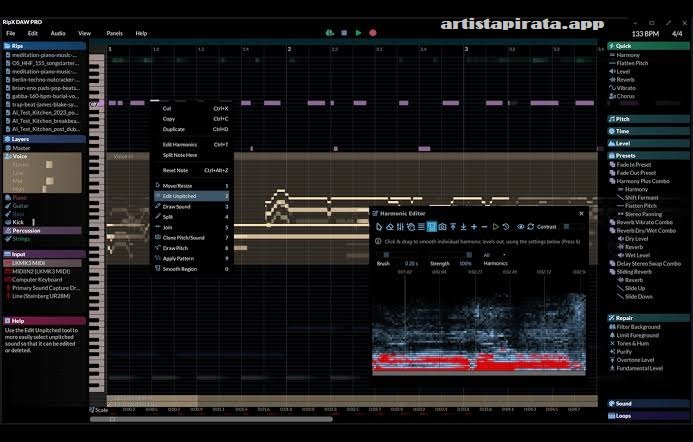Select the Kick layer
This screenshot has height=442, width=693.
click(18, 222)
